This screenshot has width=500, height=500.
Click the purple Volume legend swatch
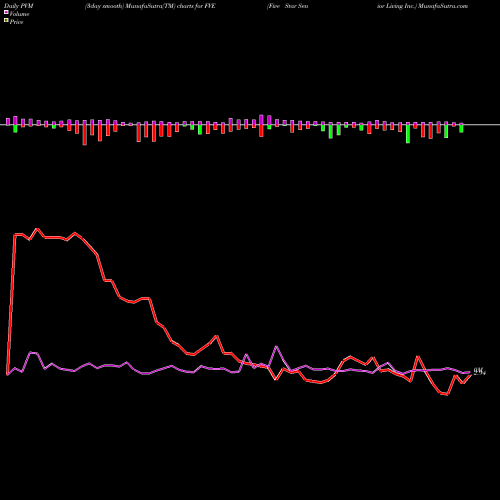click(6, 13)
